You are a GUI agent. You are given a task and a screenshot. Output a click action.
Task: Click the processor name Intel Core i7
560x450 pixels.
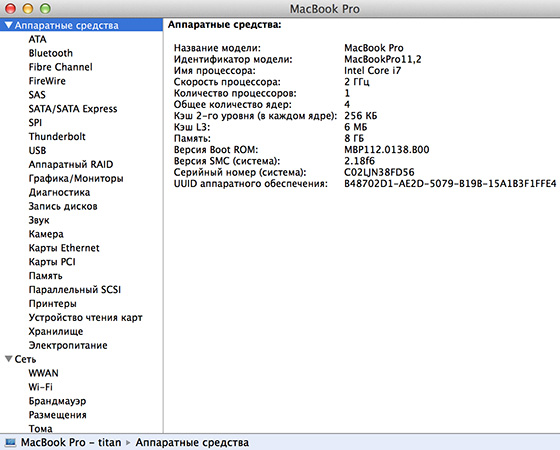pyautogui.click(x=372, y=71)
